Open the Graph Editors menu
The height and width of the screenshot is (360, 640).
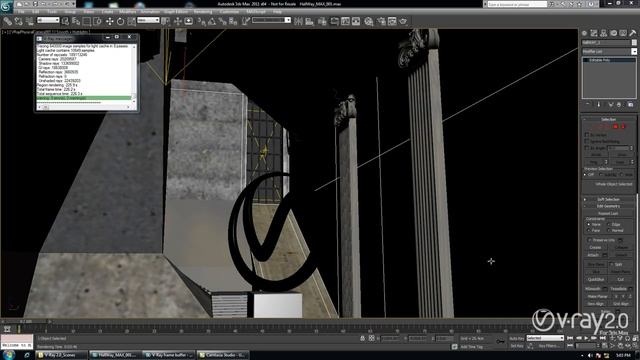pyautogui.click(x=176, y=12)
